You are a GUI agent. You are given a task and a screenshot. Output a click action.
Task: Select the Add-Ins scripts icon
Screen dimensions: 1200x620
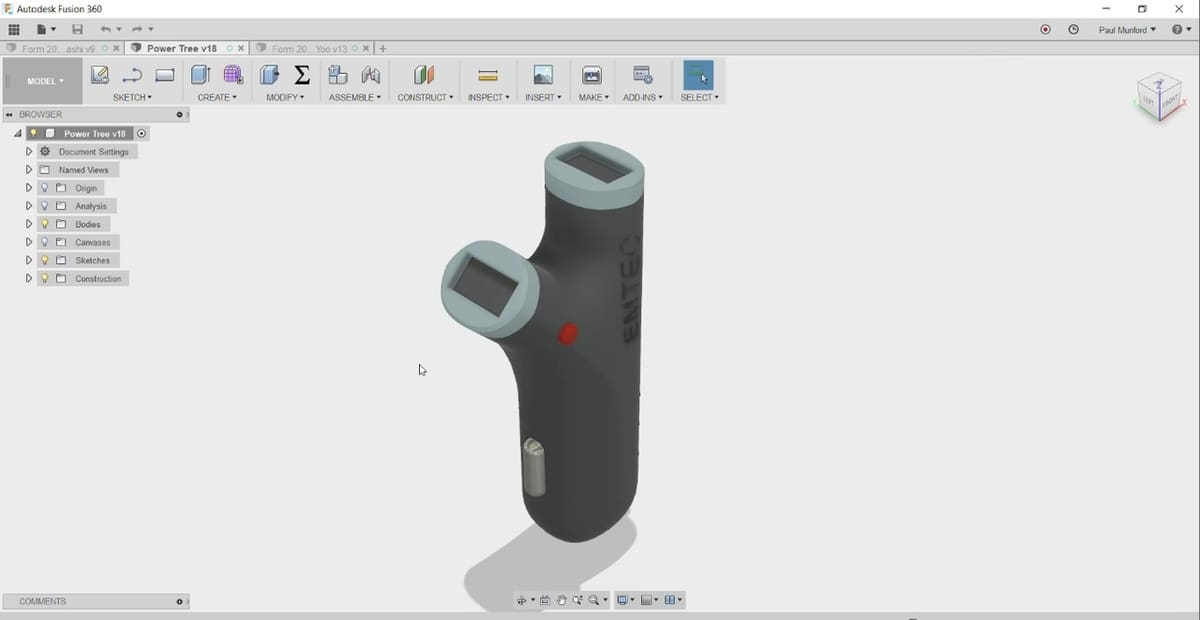click(x=643, y=75)
